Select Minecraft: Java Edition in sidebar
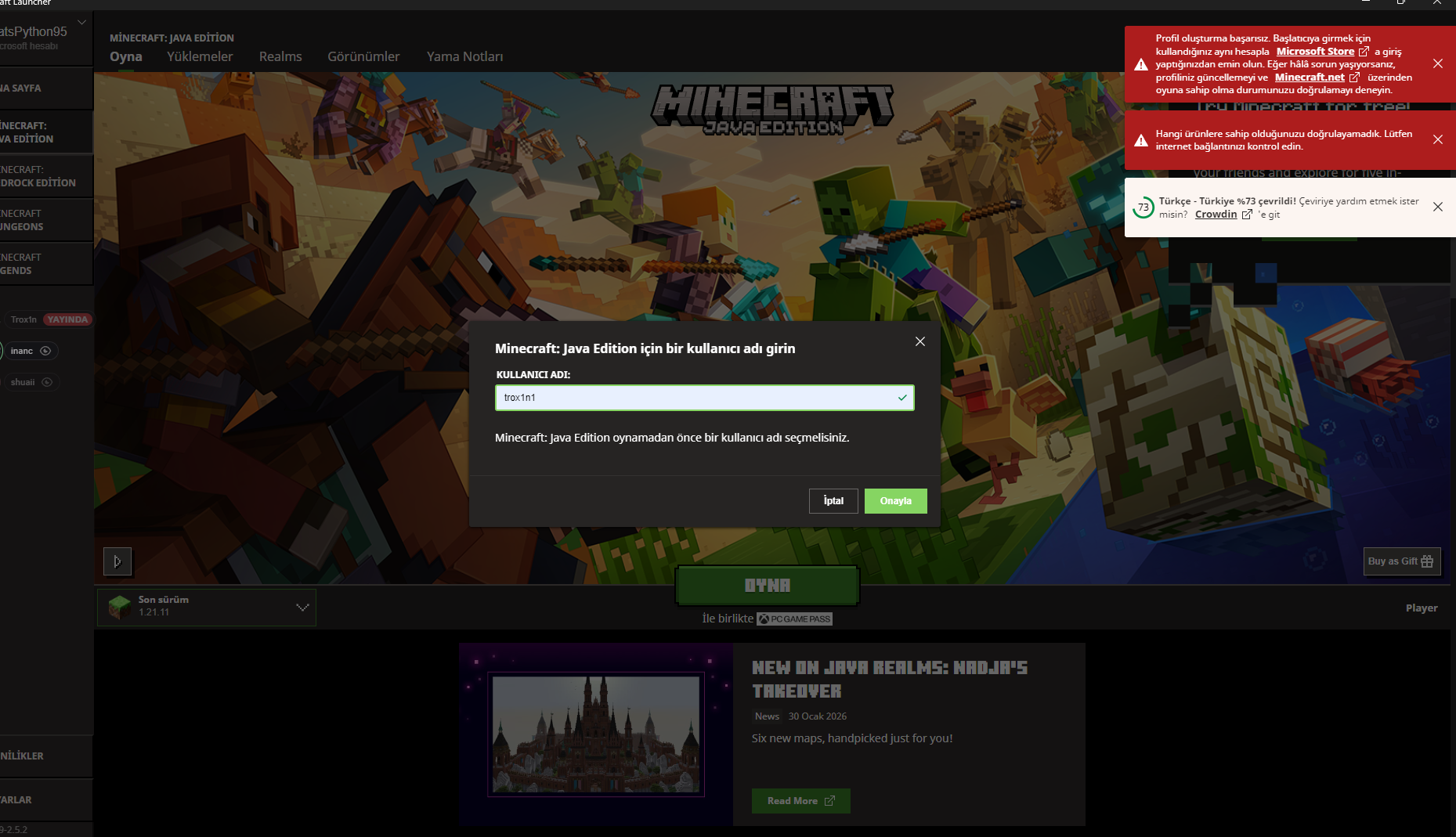The height and width of the screenshot is (837, 1456). (46, 132)
